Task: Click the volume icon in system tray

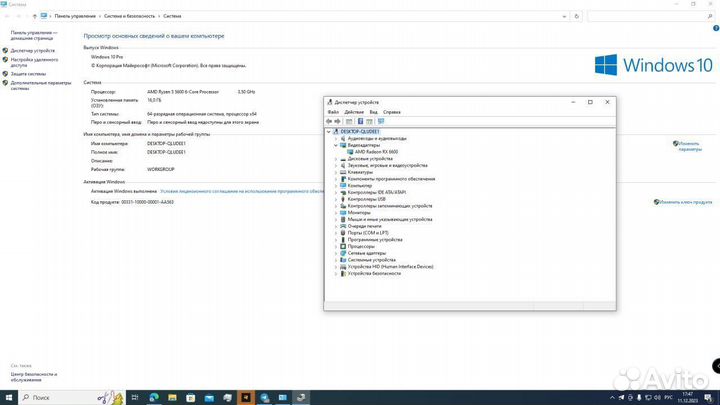Action: pyautogui.click(x=657, y=398)
